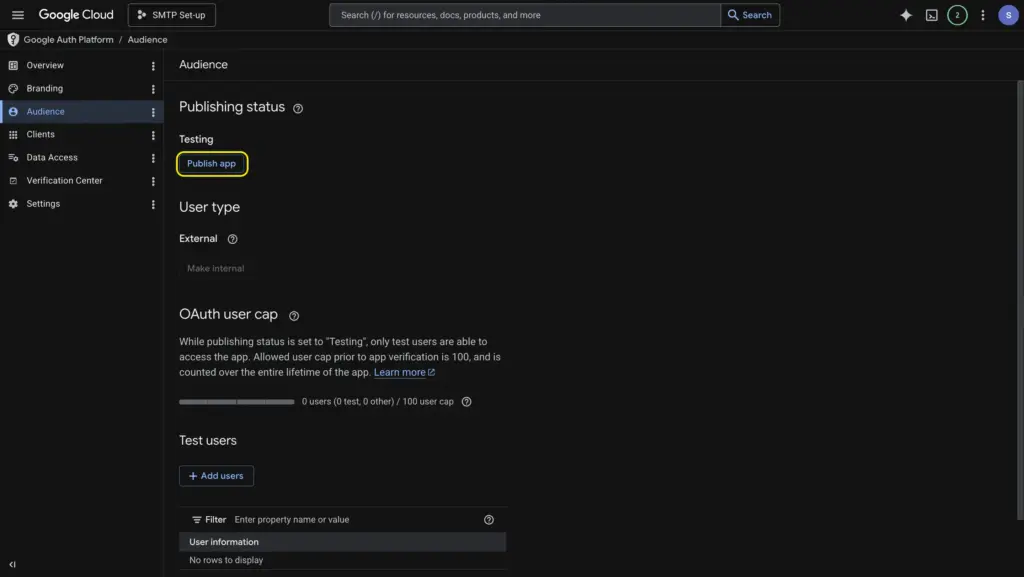The width and height of the screenshot is (1024, 577).
Task: Open more options for Settings
Action: pyautogui.click(x=153, y=204)
